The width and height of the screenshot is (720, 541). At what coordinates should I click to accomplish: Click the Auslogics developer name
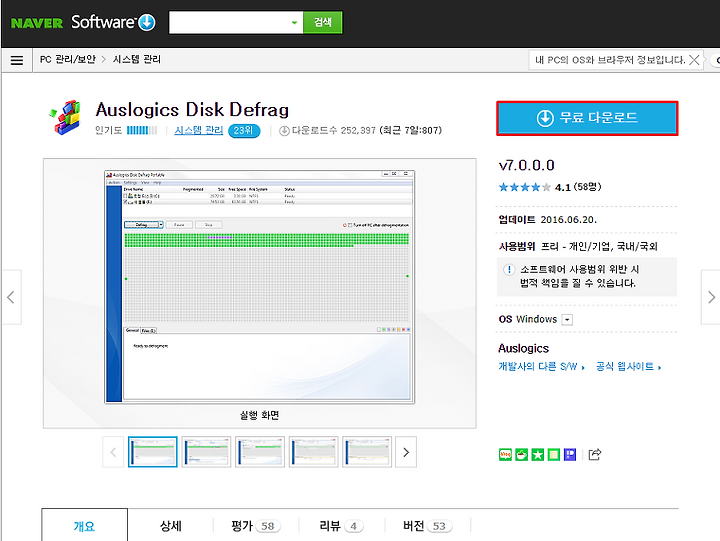coord(523,348)
